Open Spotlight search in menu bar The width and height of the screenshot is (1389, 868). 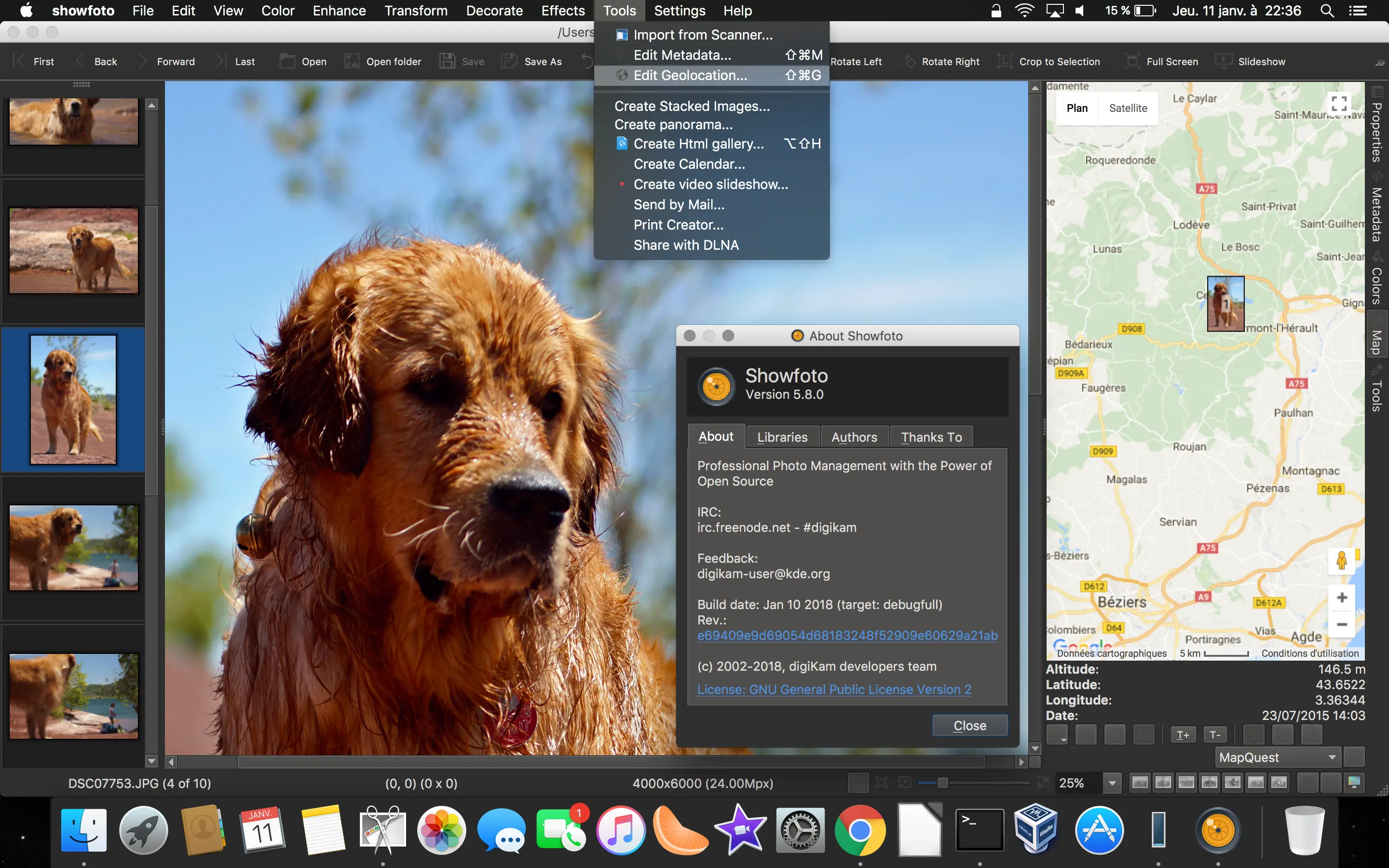pyautogui.click(x=1326, y=10)
